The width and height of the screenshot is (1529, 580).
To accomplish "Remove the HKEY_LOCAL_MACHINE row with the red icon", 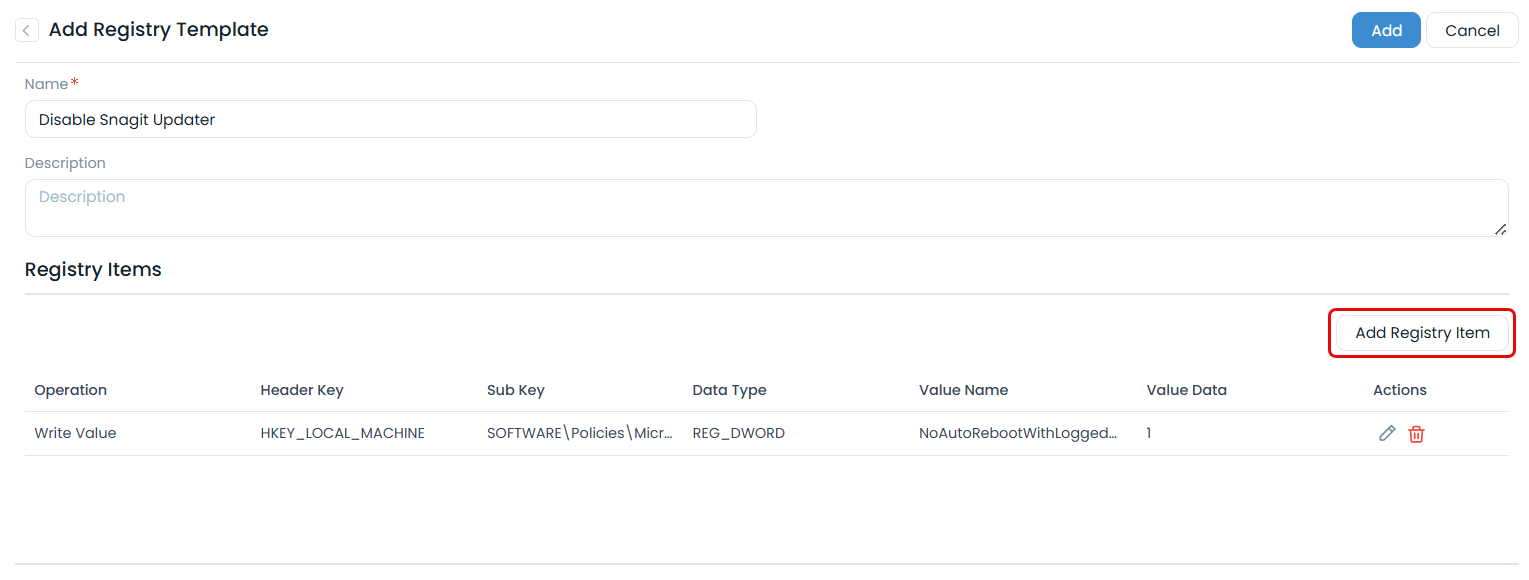I will pyautogui.click(x=1416, y=433).
